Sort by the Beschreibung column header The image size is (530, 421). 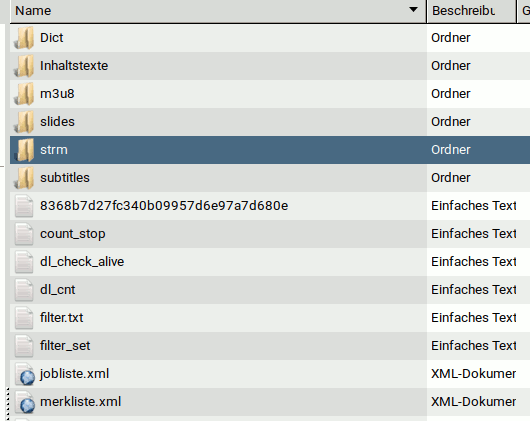click(x=472, y=11)
